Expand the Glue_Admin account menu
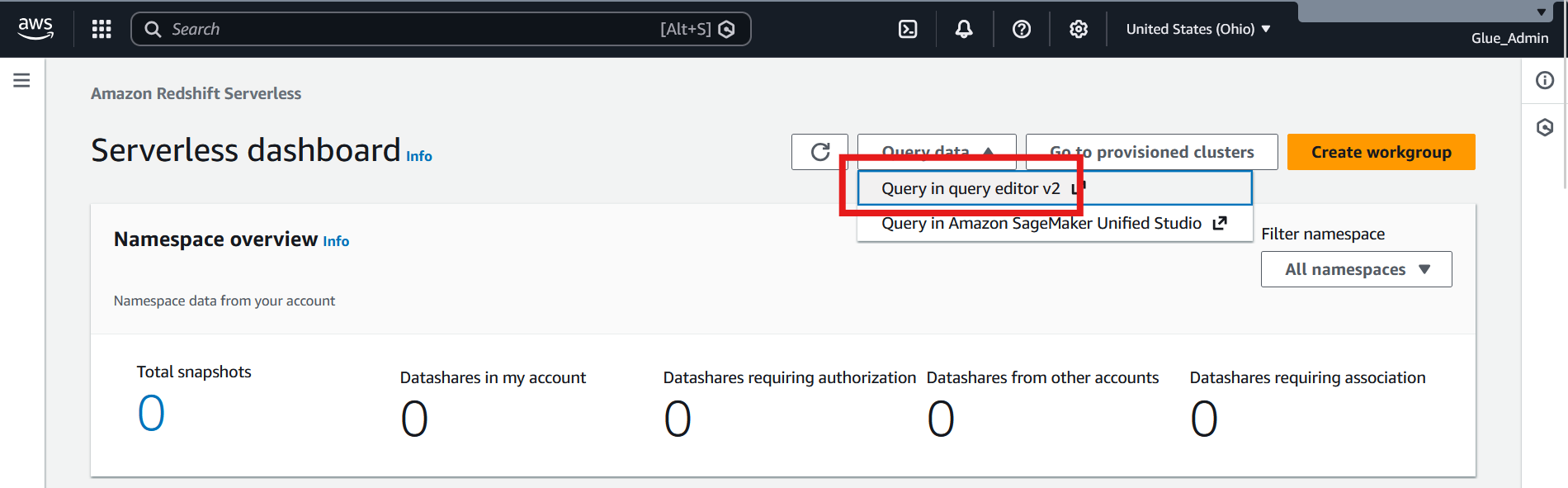This screenshot has width=1568, height=488. (1509, 38)
